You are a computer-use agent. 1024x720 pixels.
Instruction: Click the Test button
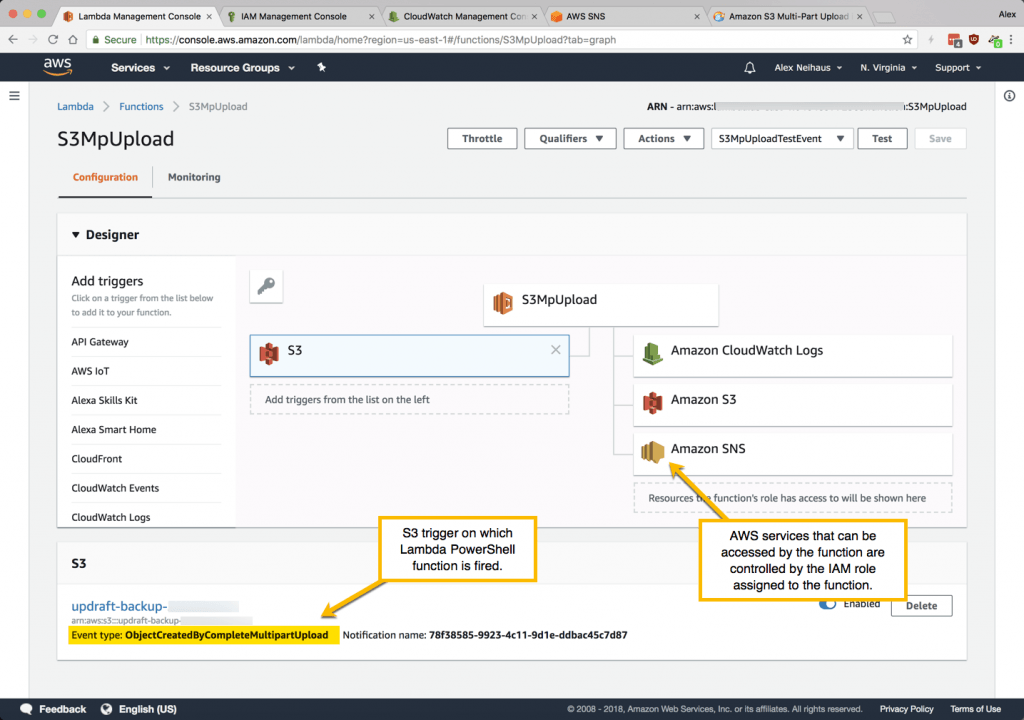tap(882, 138)
